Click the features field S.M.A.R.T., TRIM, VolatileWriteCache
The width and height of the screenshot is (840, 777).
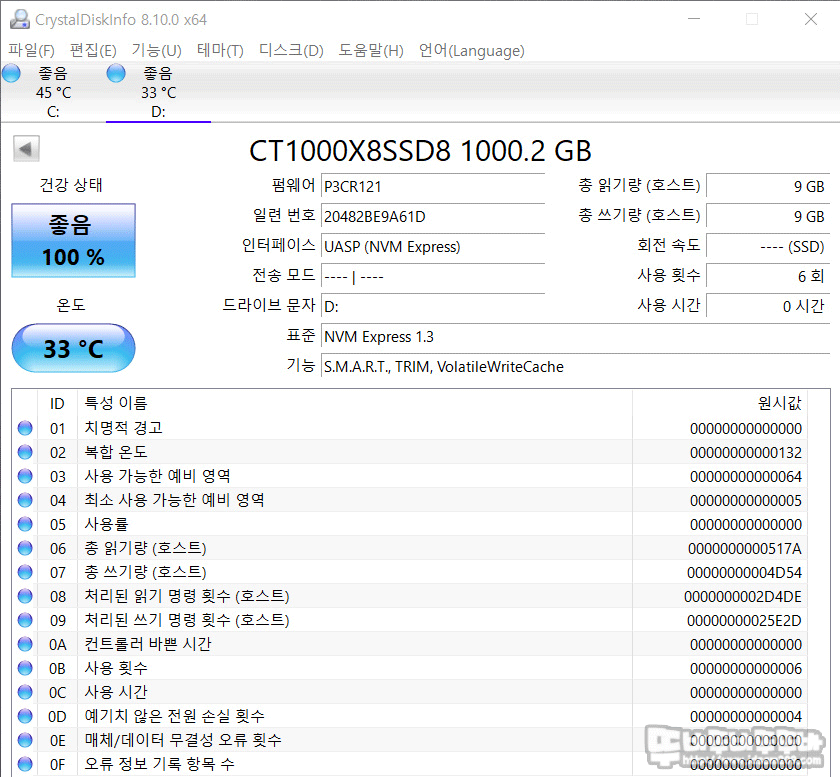click(x=575, y=367)
